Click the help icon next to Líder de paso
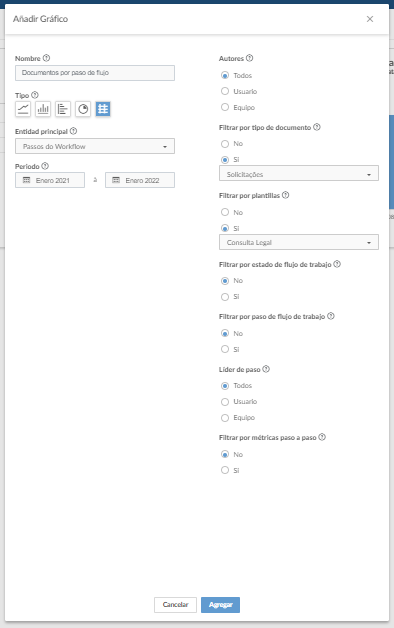 tap(266, 369)
